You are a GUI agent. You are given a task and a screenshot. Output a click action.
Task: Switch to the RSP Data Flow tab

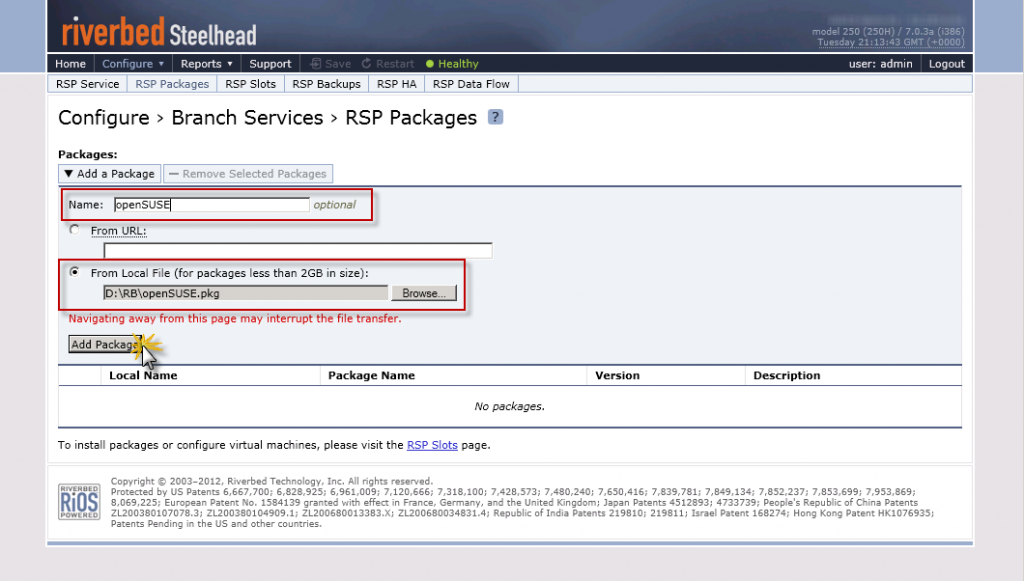tap(471, 84)
